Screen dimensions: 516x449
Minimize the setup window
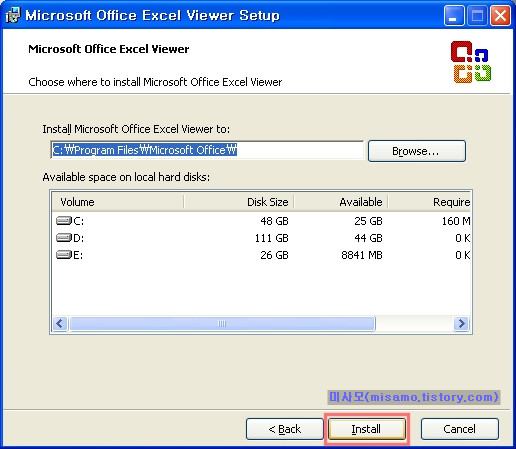point(454,15)
